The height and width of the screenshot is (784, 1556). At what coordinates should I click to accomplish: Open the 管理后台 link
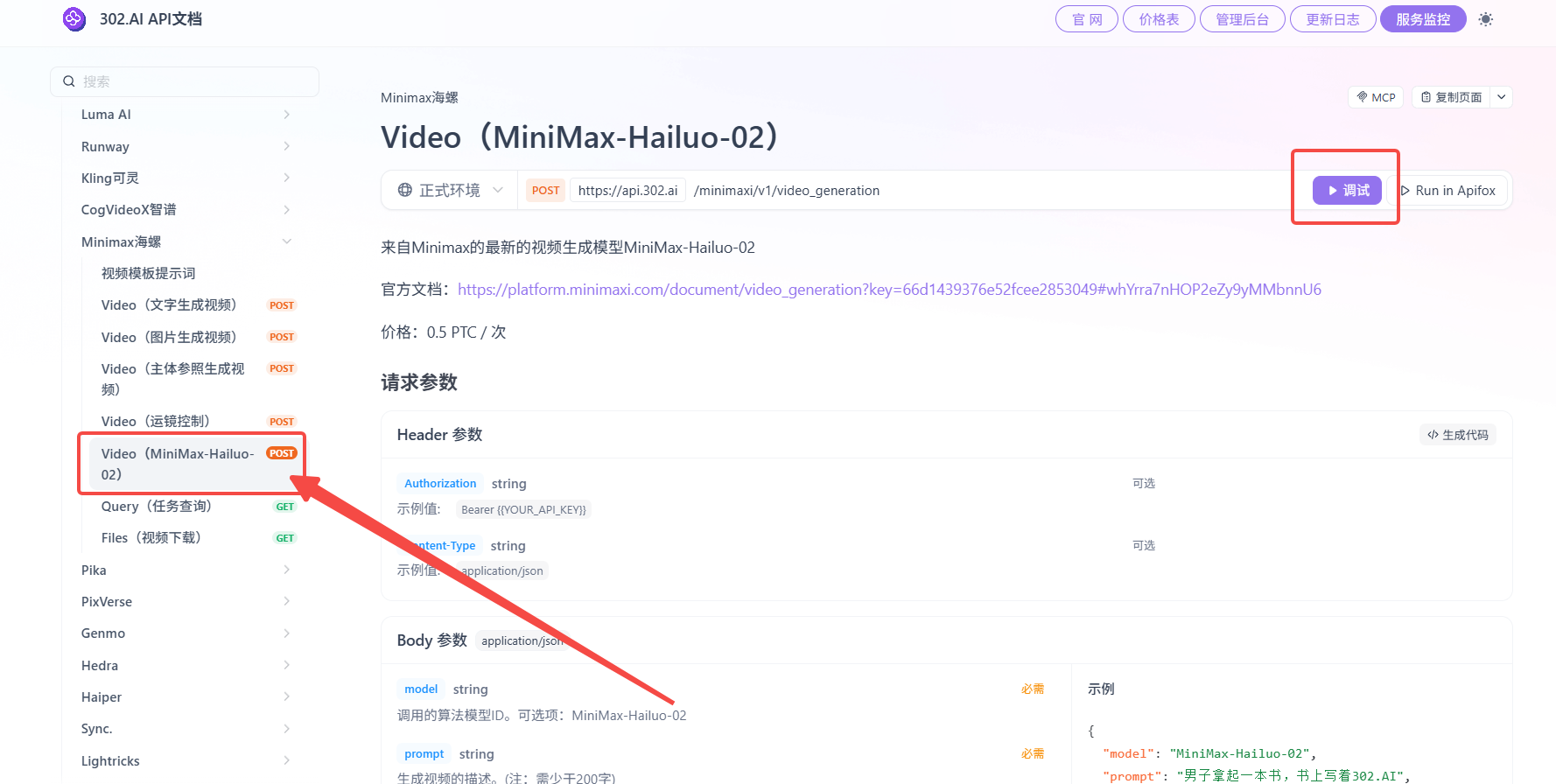click(1242, 19)
